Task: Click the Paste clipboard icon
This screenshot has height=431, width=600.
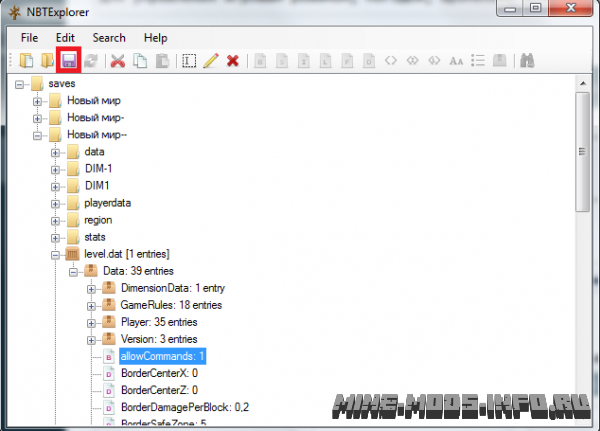Action: (162, 60)
